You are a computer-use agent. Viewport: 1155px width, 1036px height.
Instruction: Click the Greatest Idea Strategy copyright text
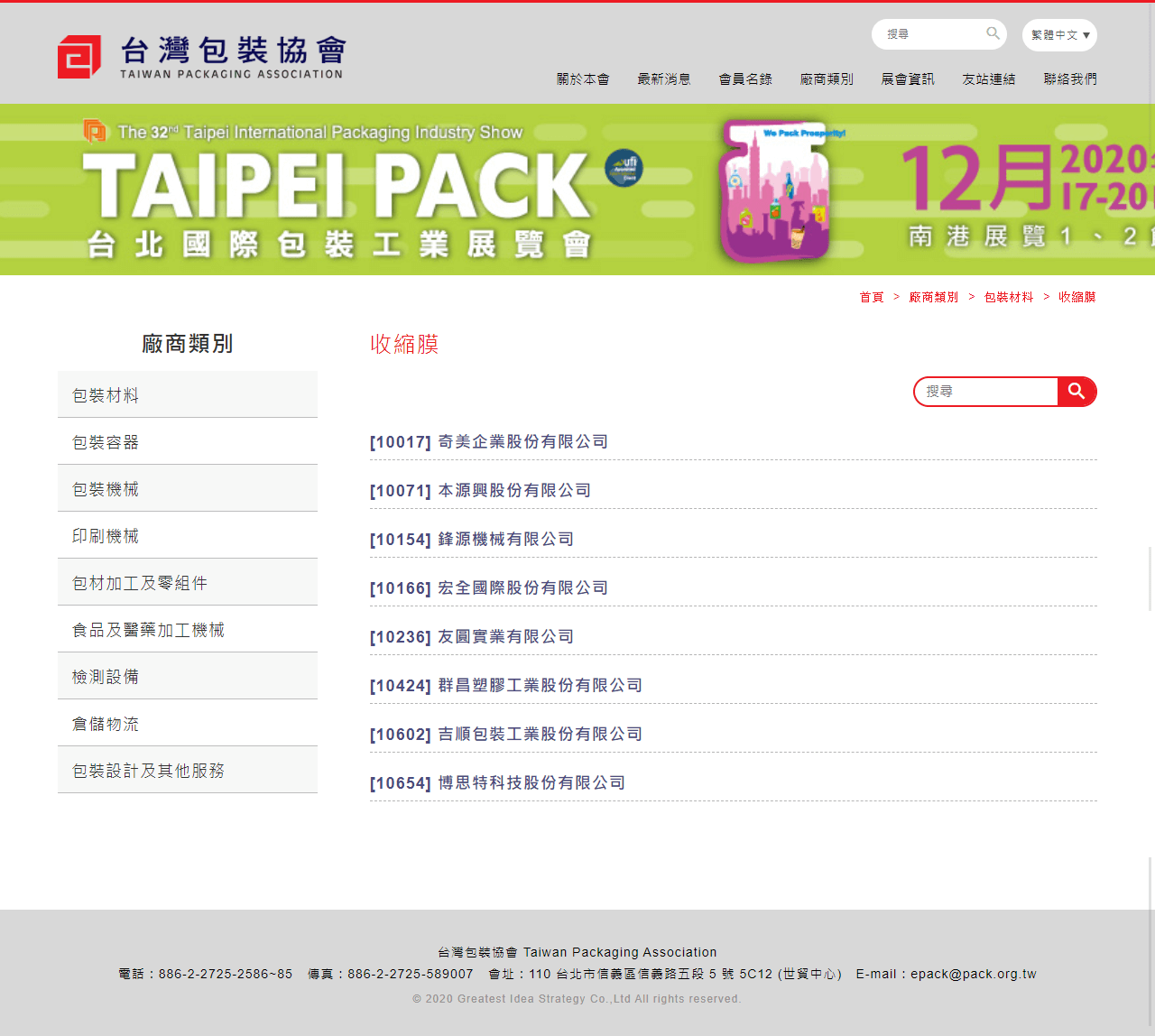[577, 999]
